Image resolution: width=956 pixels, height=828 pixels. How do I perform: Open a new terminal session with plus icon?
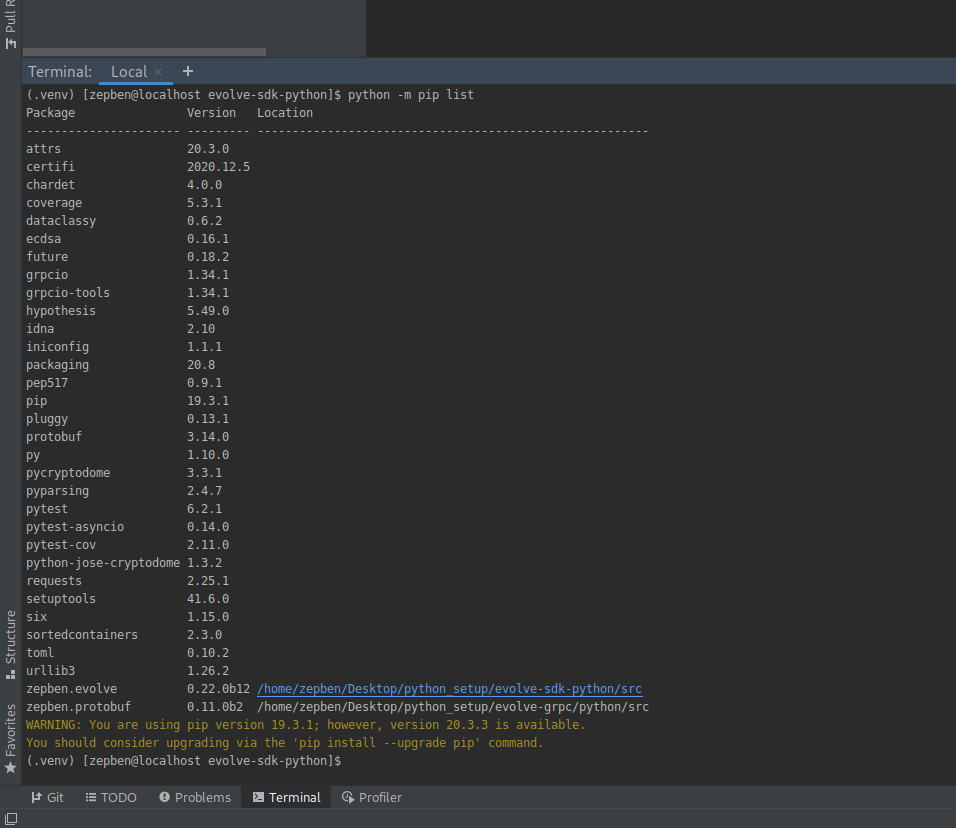pyautogui.click(x=188, y=71)
